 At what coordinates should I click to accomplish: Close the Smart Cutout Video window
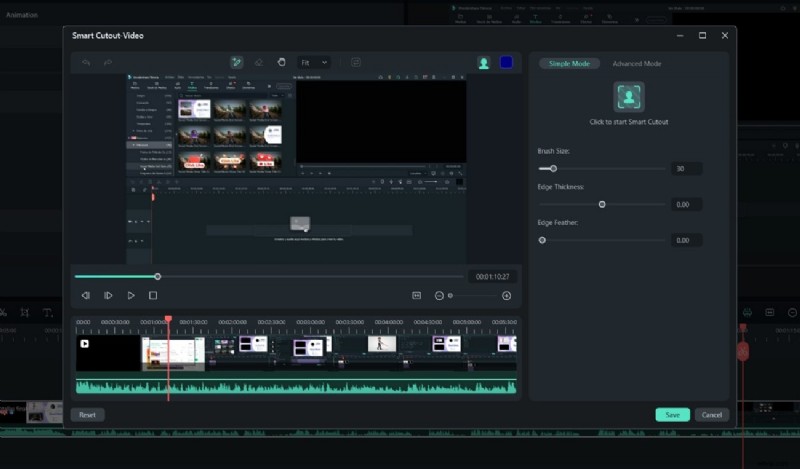(725, 35)
